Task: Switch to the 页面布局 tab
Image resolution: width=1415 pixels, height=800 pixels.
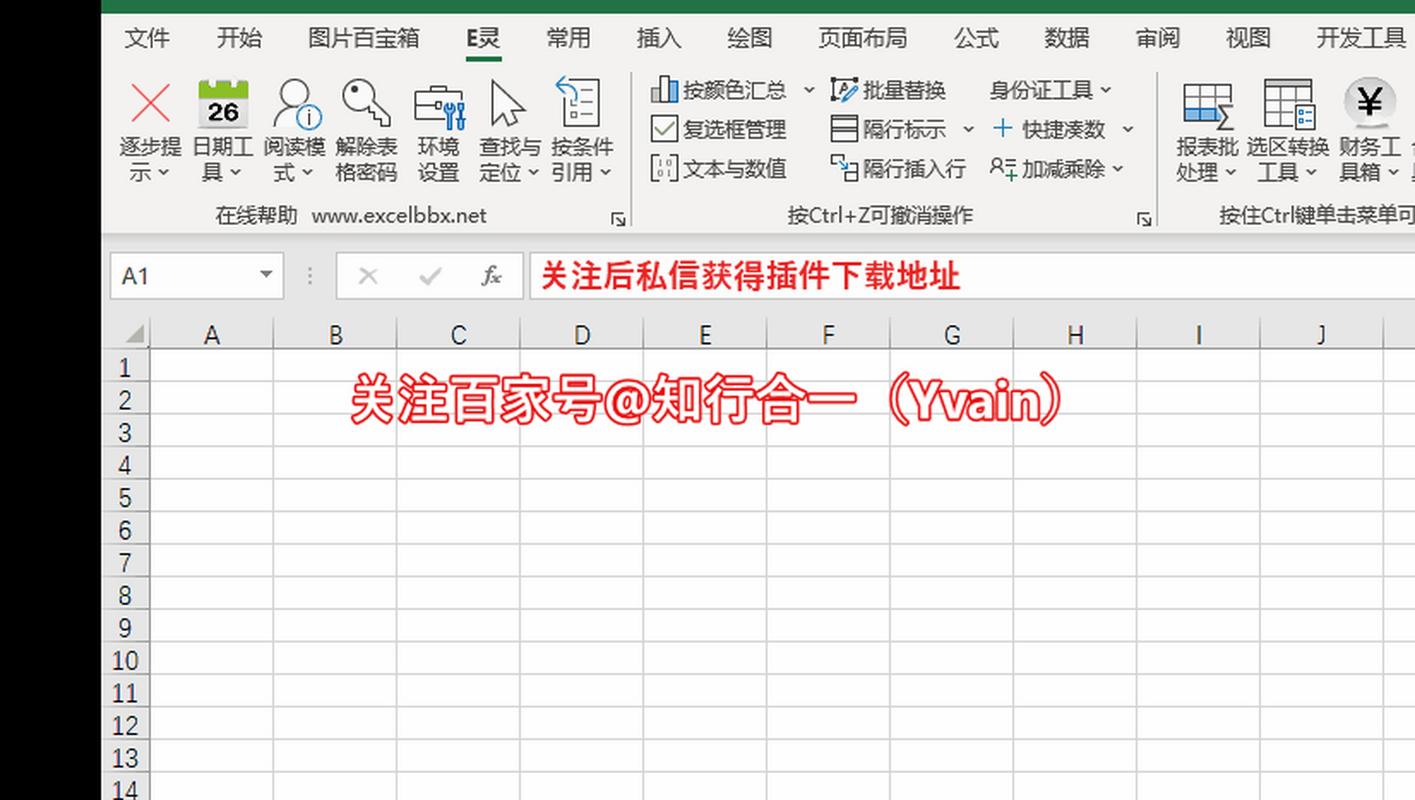Action: tap(862, 38)
